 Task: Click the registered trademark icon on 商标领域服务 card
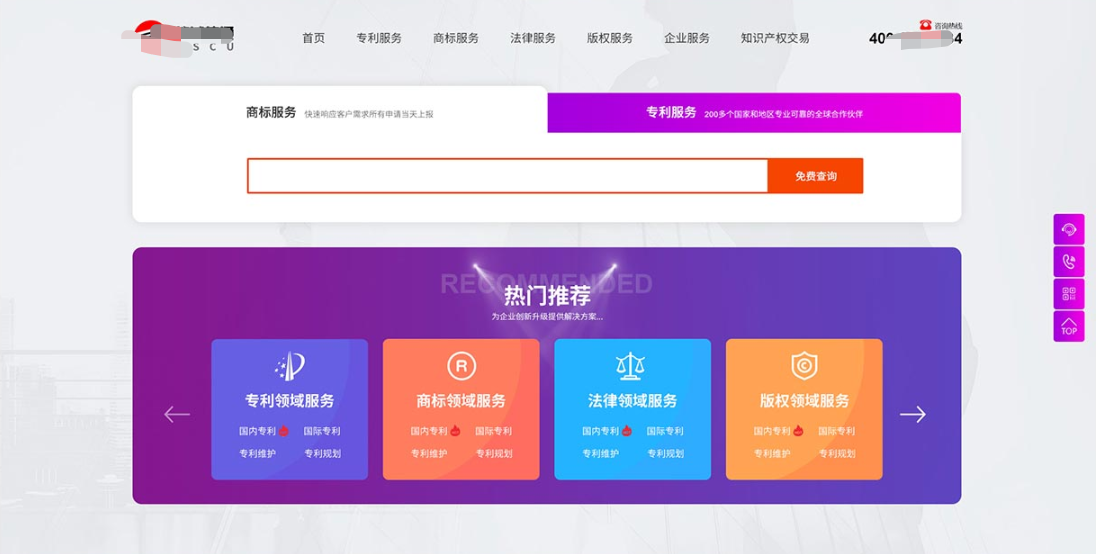click(461, 366)
